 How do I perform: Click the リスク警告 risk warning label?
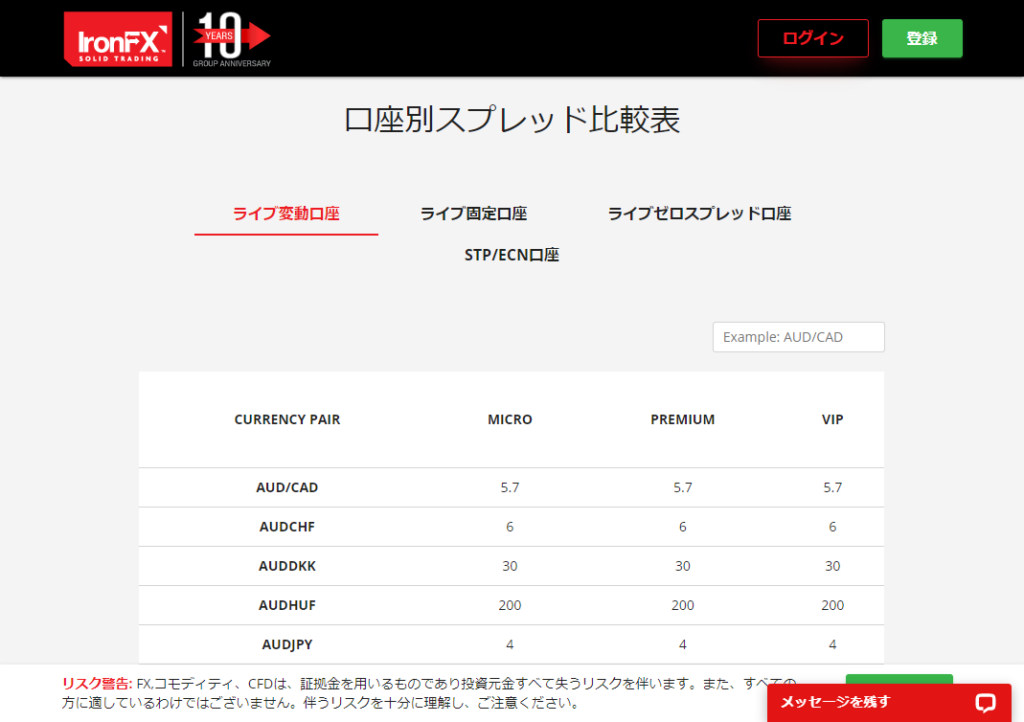point(97,683)
